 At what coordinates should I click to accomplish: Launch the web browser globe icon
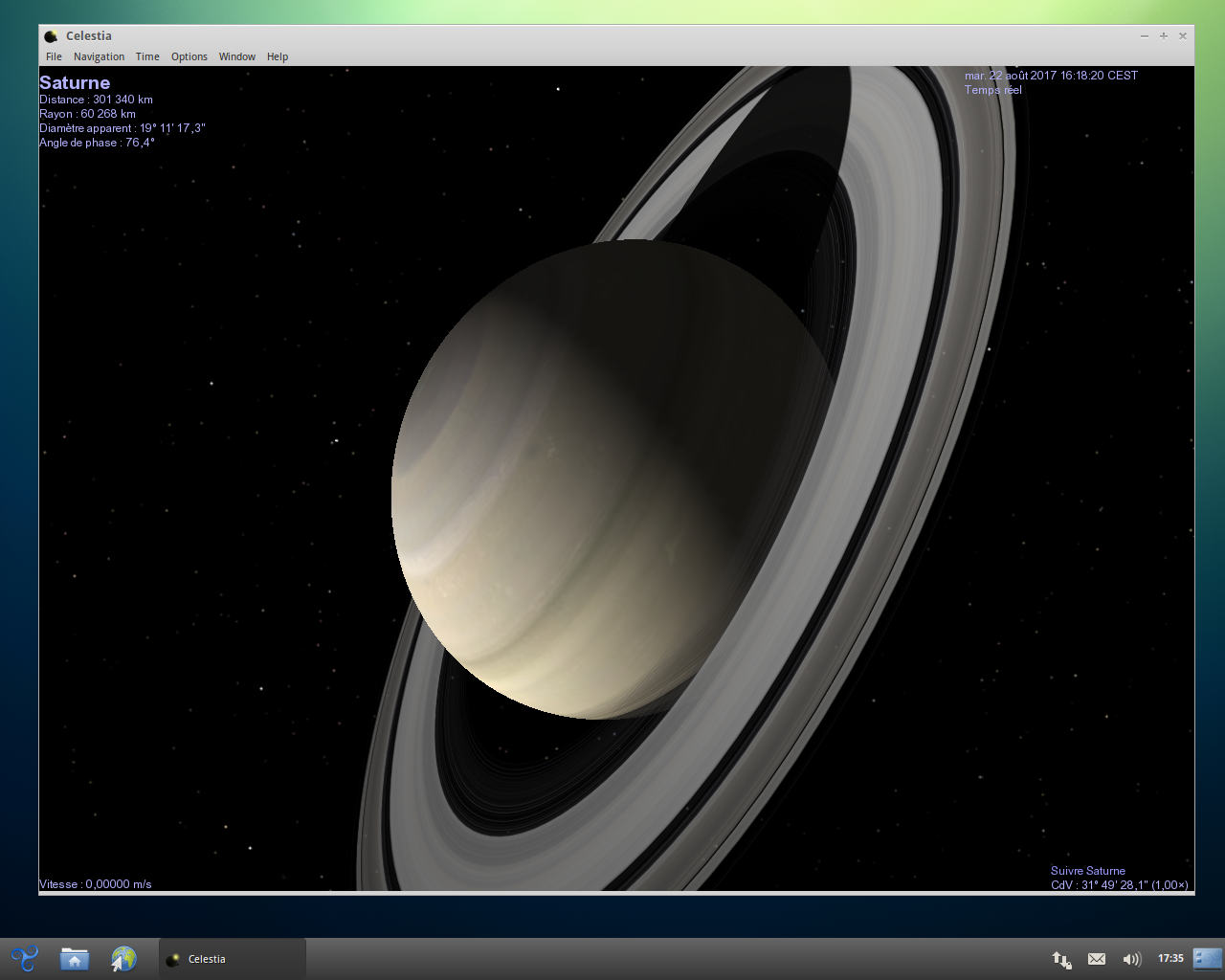click(x=123, y=958)
